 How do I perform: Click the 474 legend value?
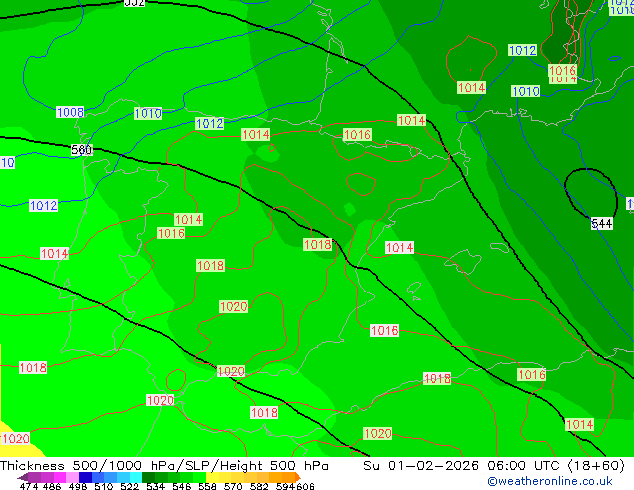29,486
